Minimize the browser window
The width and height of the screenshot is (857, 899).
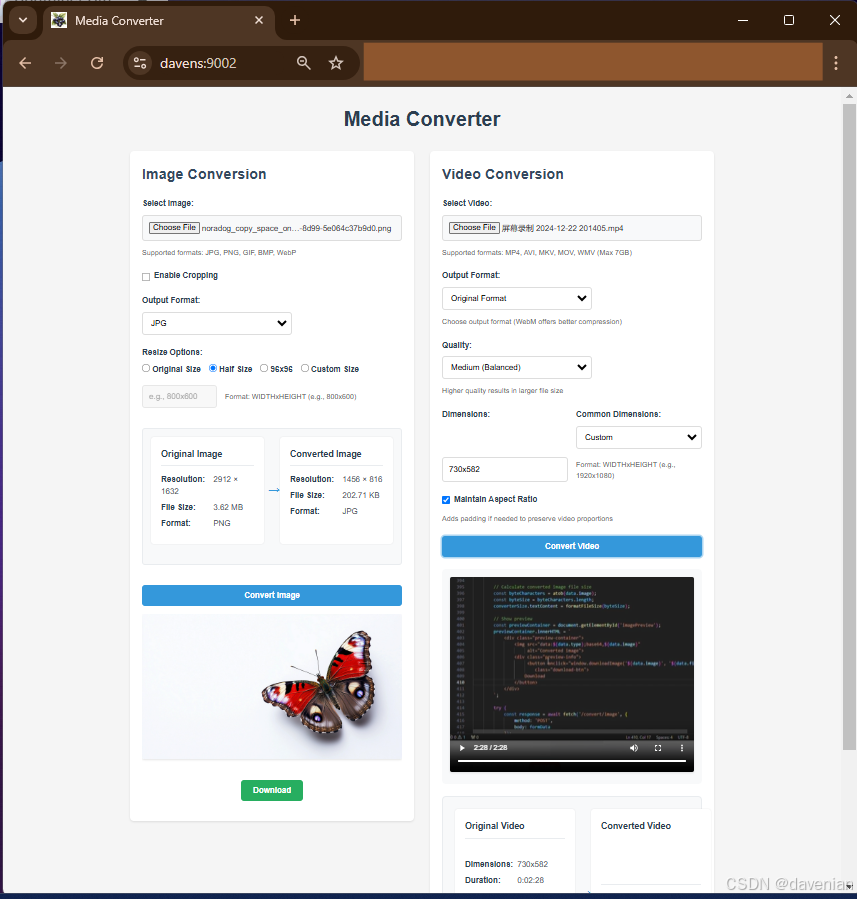(743, 21)
